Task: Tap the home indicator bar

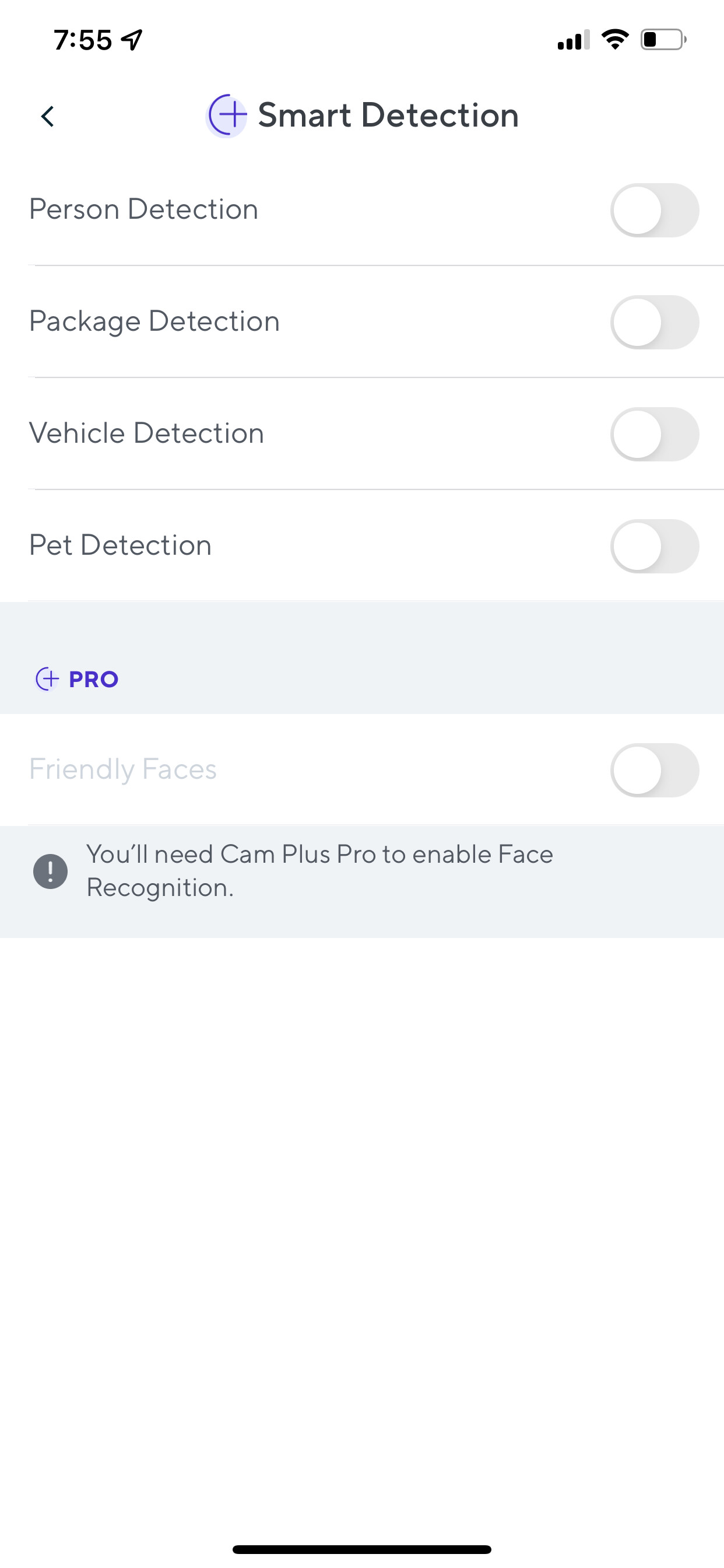Action: click(x=362, y=1549)
